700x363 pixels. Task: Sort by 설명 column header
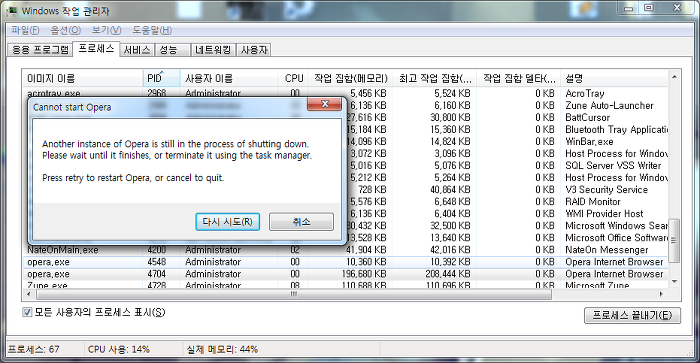coord(615,79)
